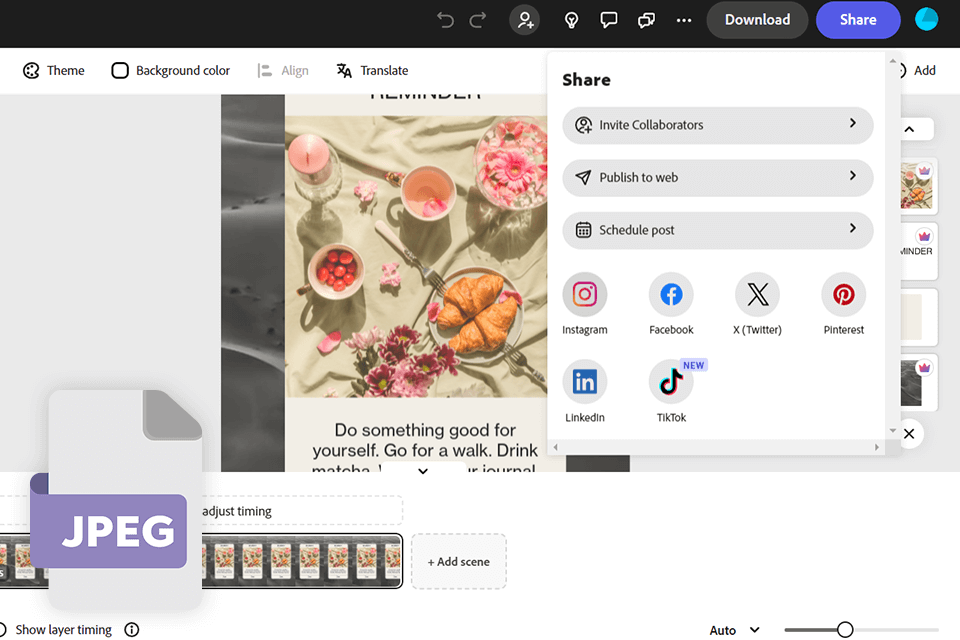
Task: Select the first flower template thumbnail on right
Action: (917, 186)
